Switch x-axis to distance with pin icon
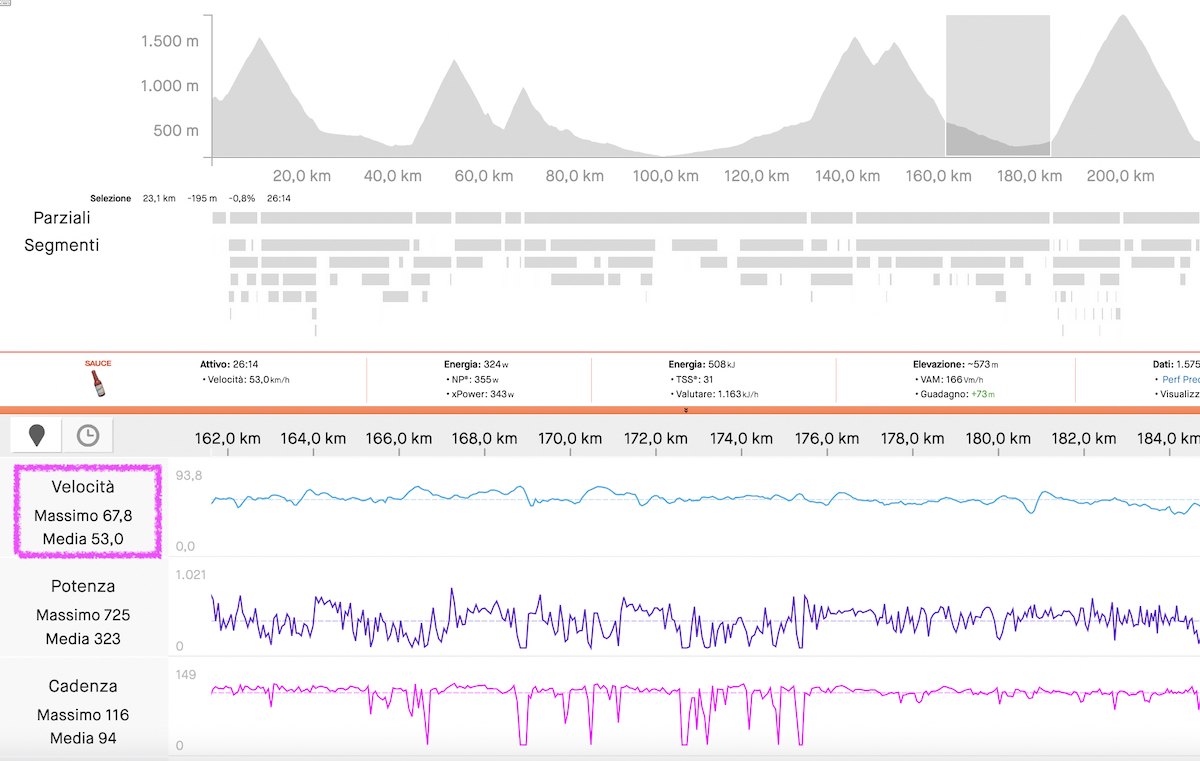This screenshot has height=761, width=1200. 37,435
